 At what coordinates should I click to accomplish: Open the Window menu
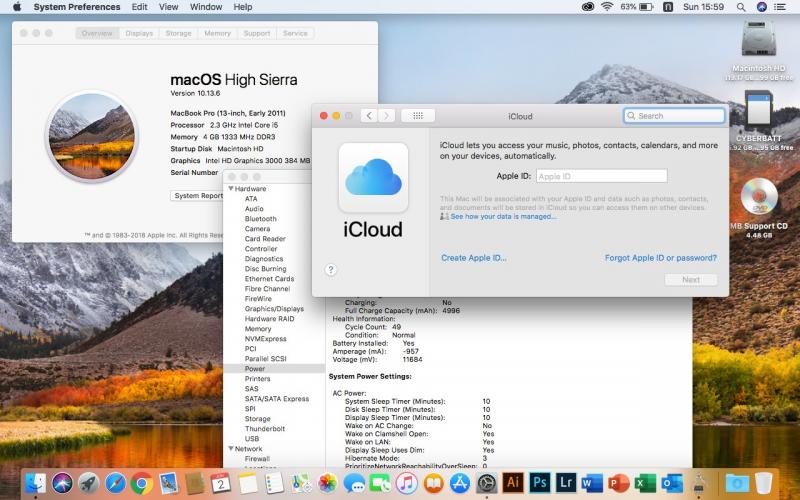[x=206, y=7]
